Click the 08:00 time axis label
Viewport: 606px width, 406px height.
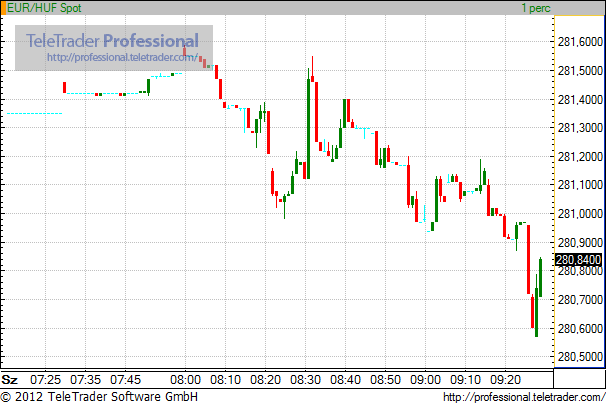pos(186,380)
